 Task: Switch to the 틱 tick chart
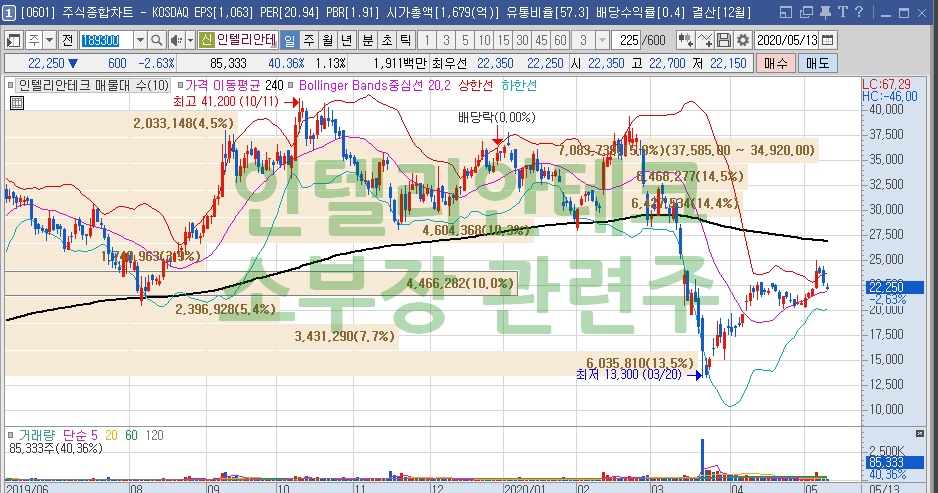pyautogui.click(x=406, y=40)
